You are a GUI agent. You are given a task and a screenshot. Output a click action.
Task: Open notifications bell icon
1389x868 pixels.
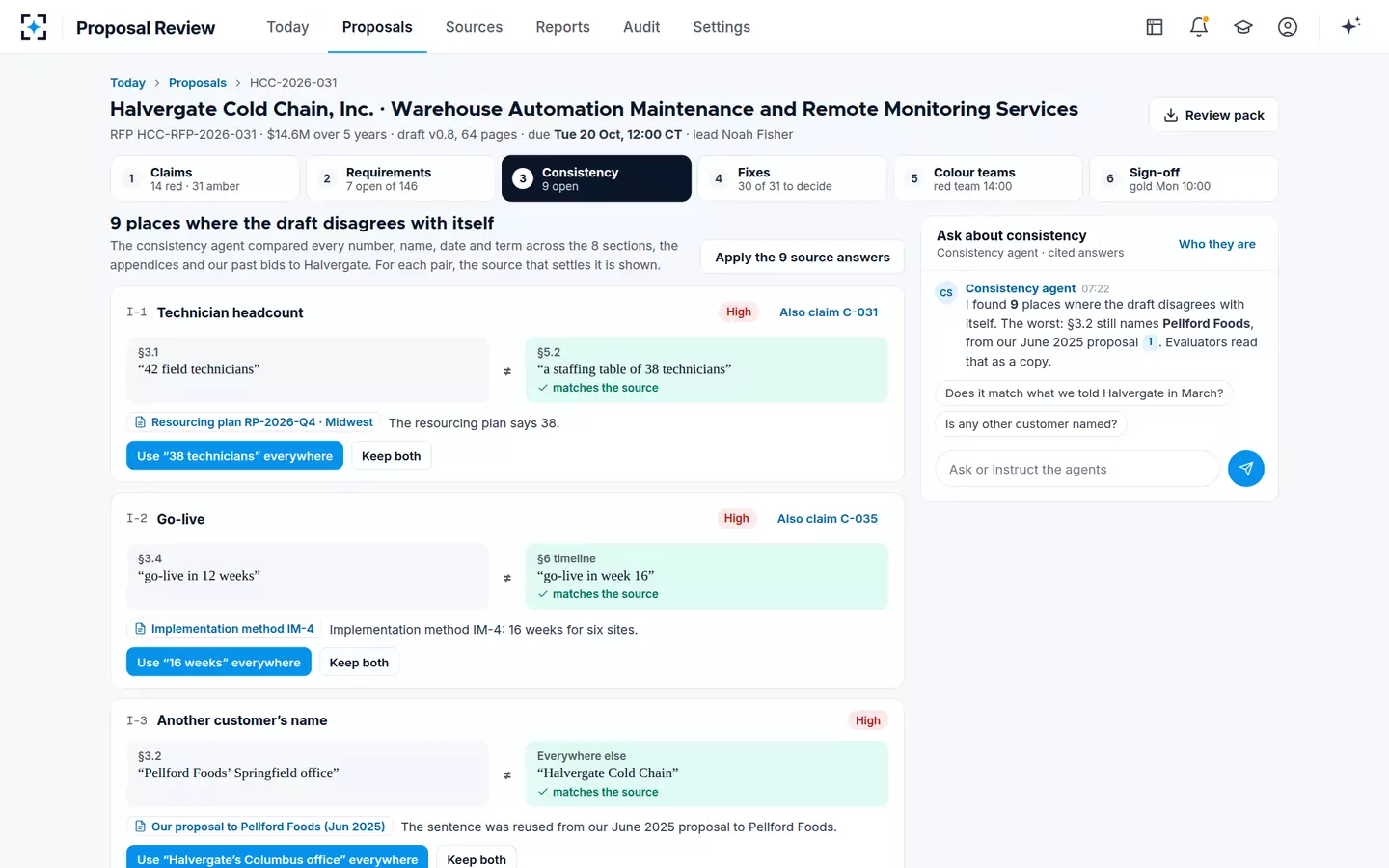click(x=1199, y=27)
